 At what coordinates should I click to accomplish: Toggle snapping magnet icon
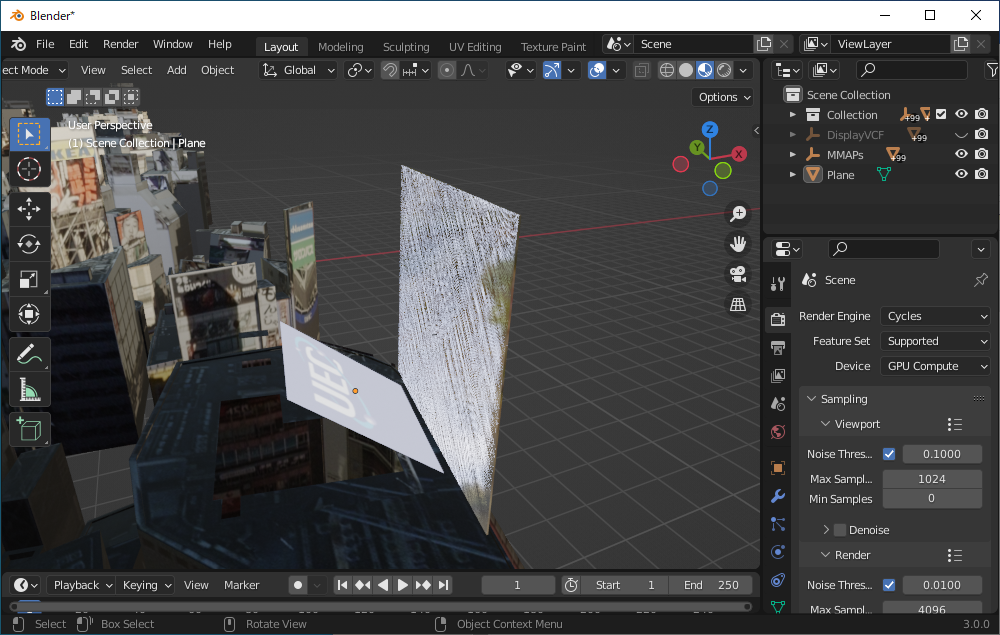[390, 70]
